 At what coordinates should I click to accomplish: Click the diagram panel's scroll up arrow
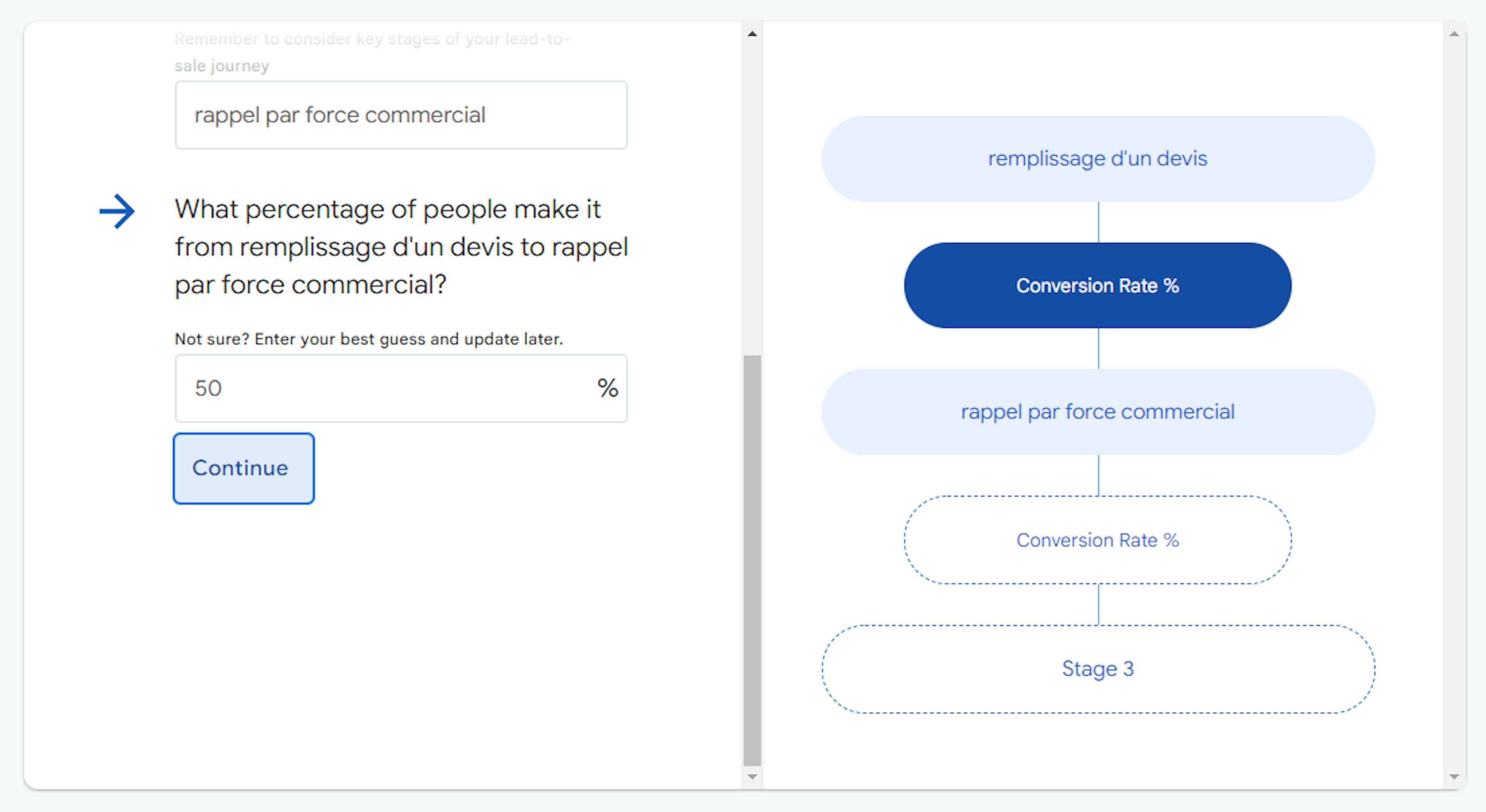coord(1454,34)
